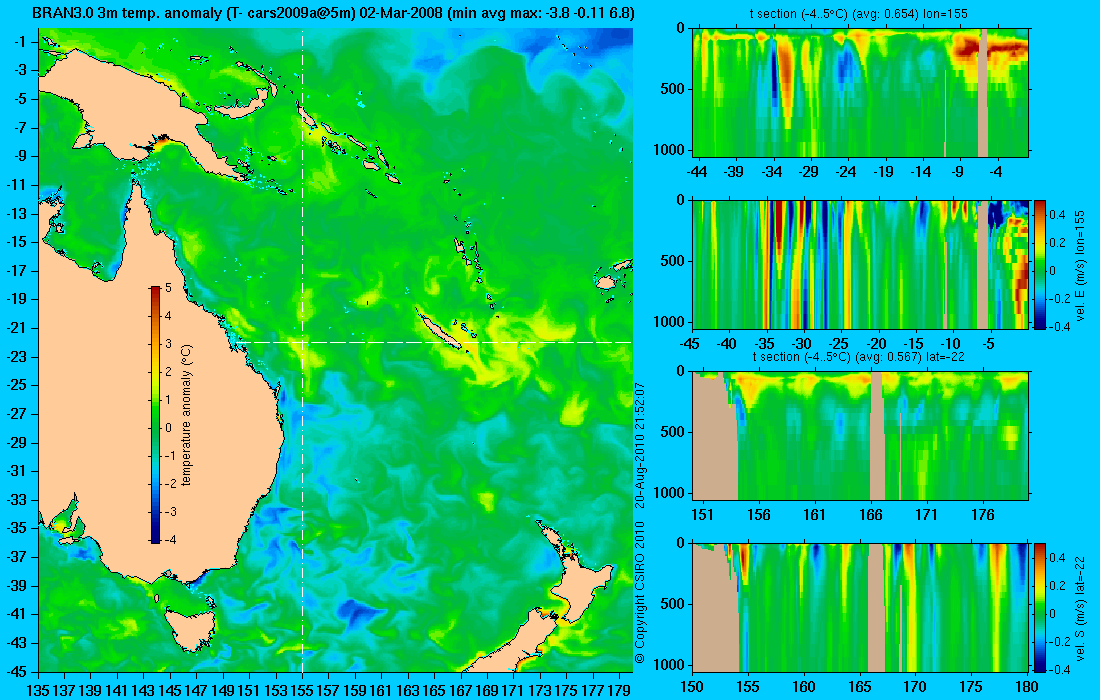1100x700 pixels.
Task: Click the '-21' latitude label on main map
Action: [16, 328]
